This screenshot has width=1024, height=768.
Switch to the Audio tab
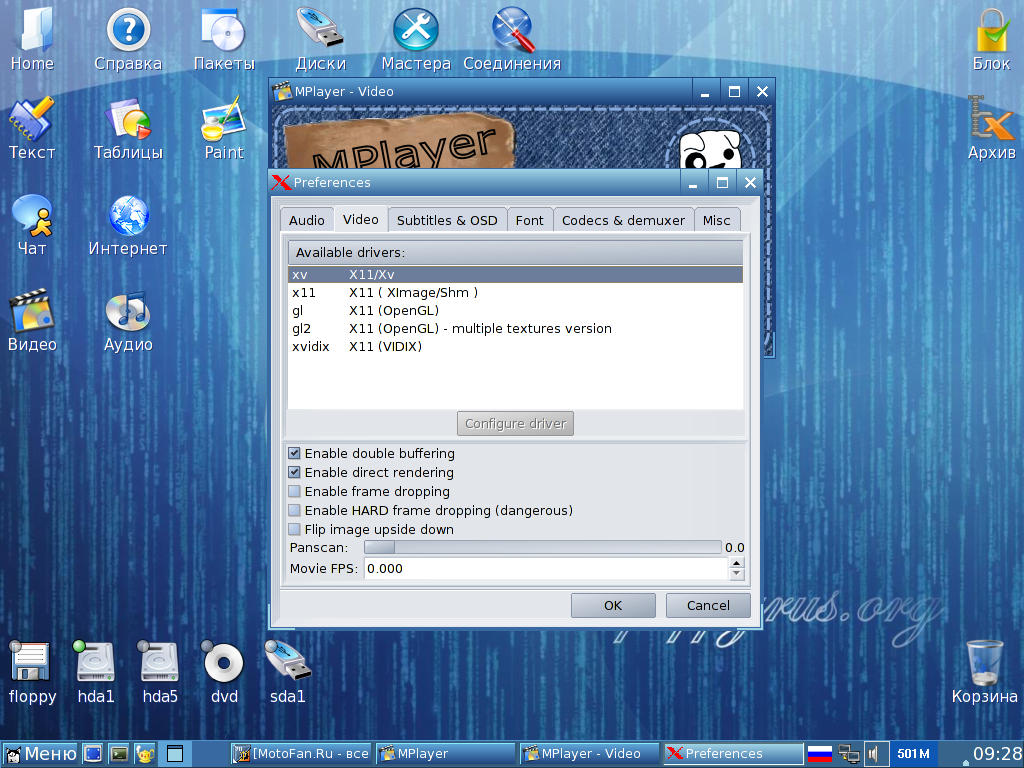(x=307, y=220)
